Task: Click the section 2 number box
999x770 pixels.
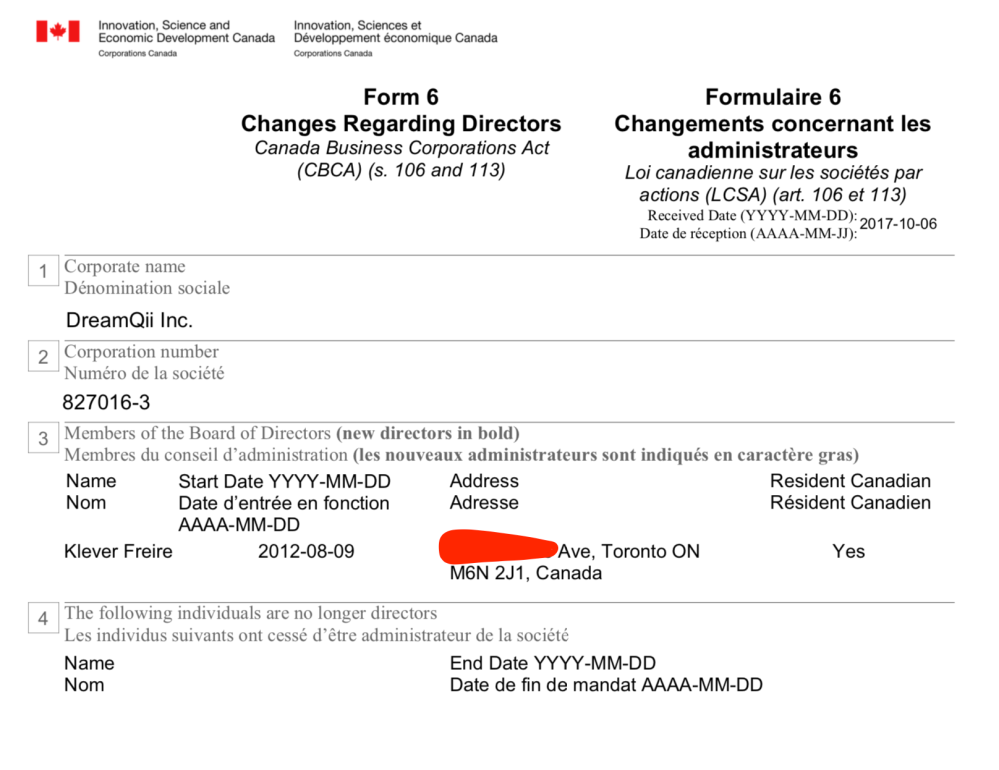Action: click(x=43, y=357)
